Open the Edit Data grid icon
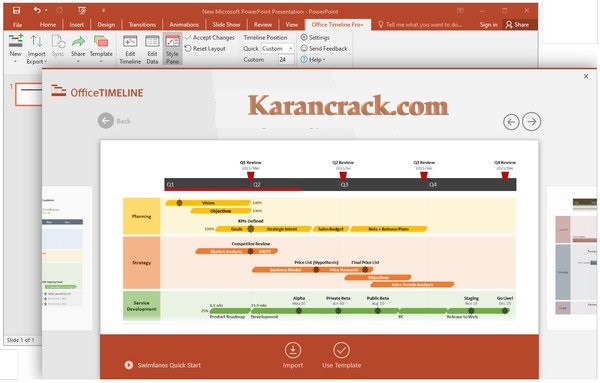Viewport: 600px width, 383px height. 152,41
